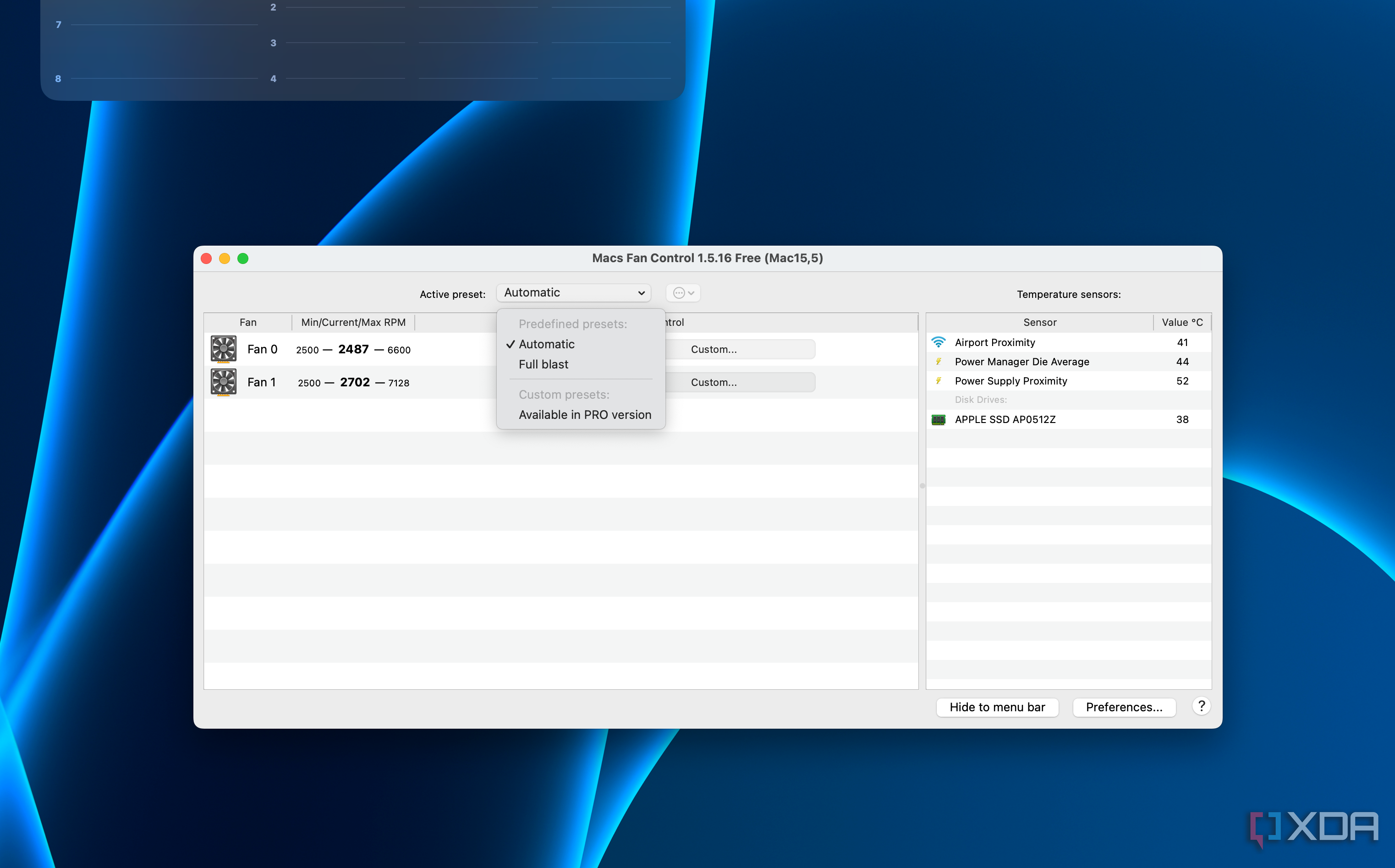Screen dimensions: 1395x868
Task: Click Fan 0 max RPM value 6600
Action: point(399,350)
